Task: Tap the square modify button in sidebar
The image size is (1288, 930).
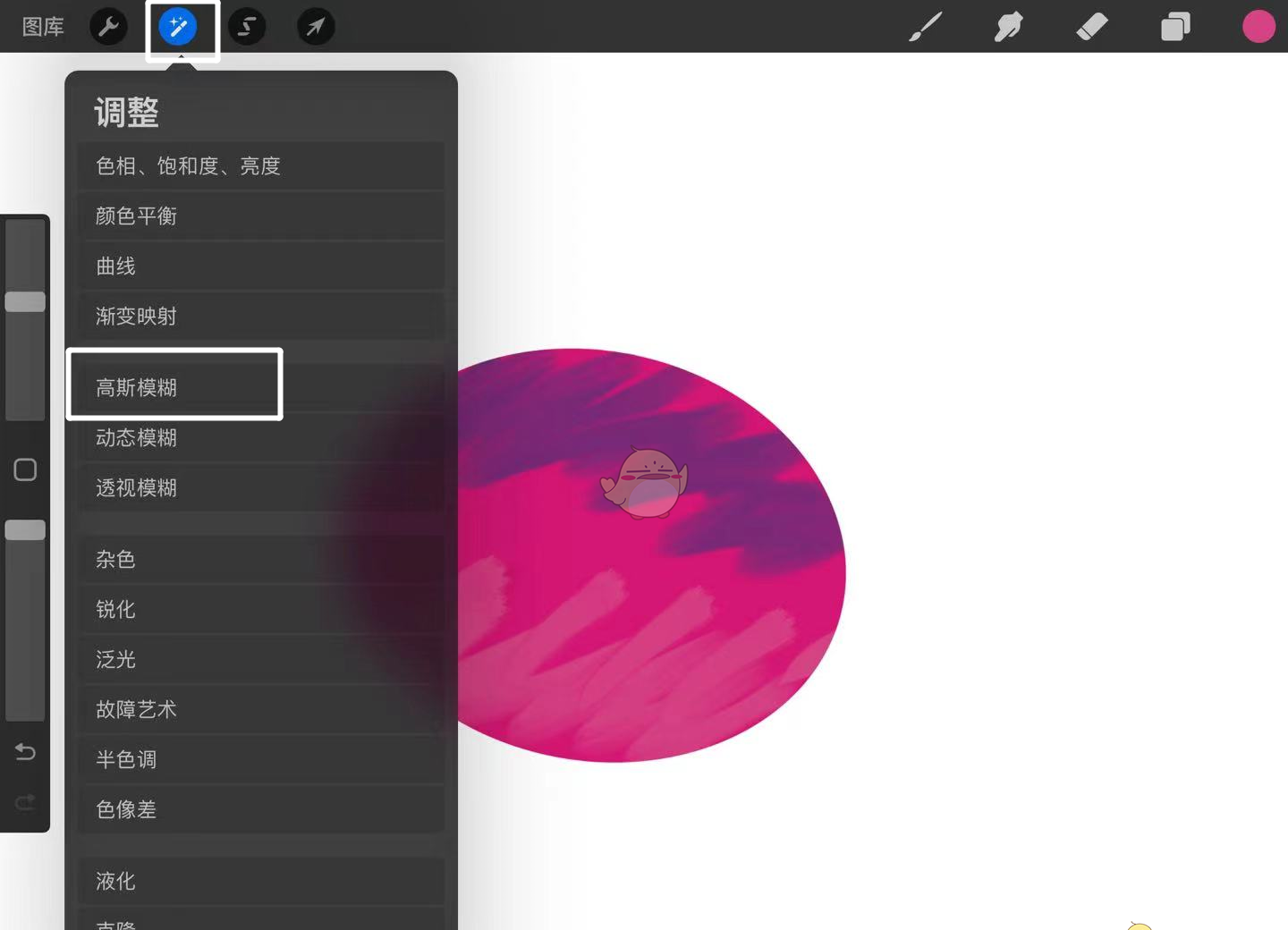Action: [25, 469]
